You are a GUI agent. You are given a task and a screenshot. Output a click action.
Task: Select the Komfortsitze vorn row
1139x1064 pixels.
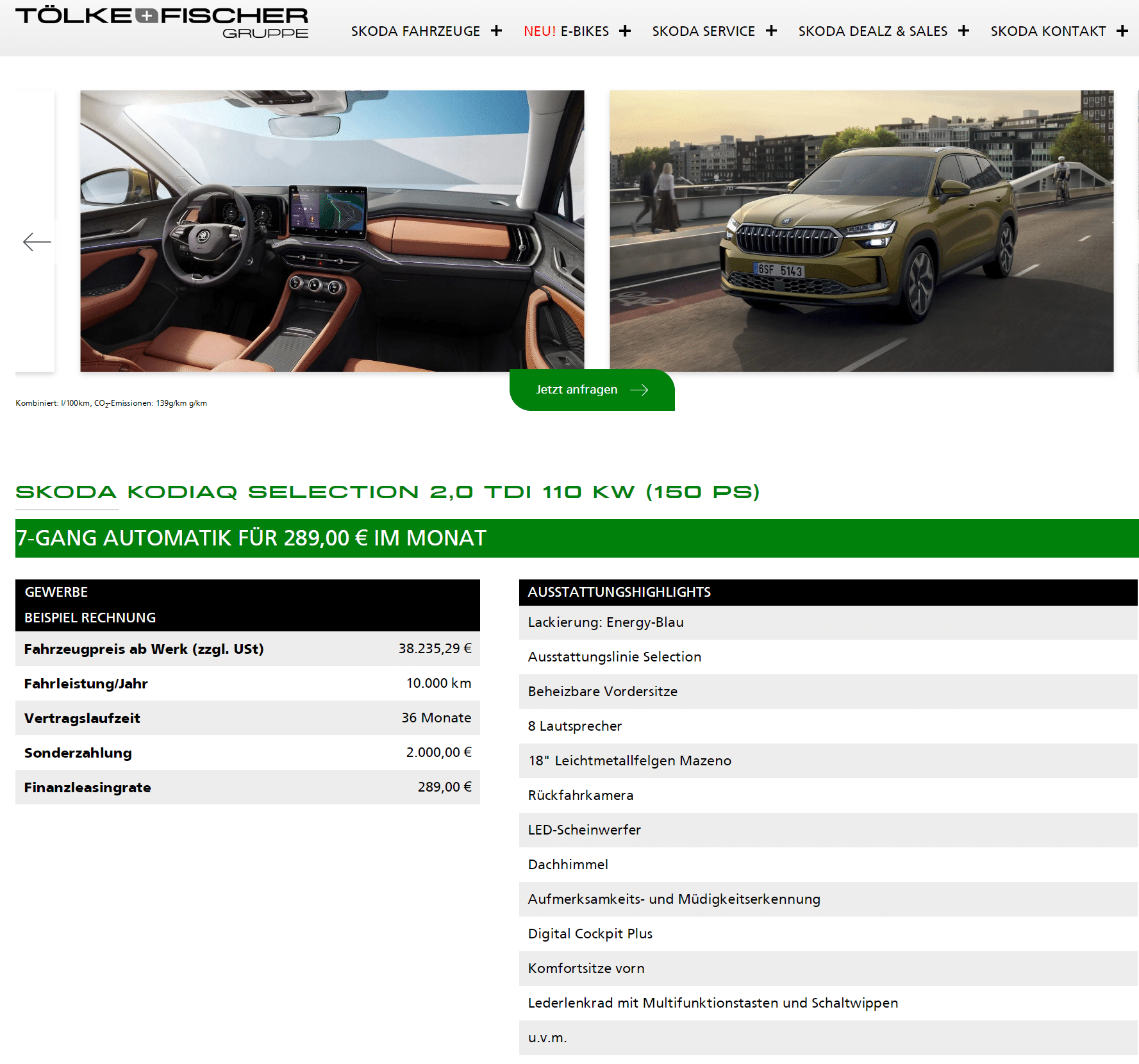coord(828,968)
